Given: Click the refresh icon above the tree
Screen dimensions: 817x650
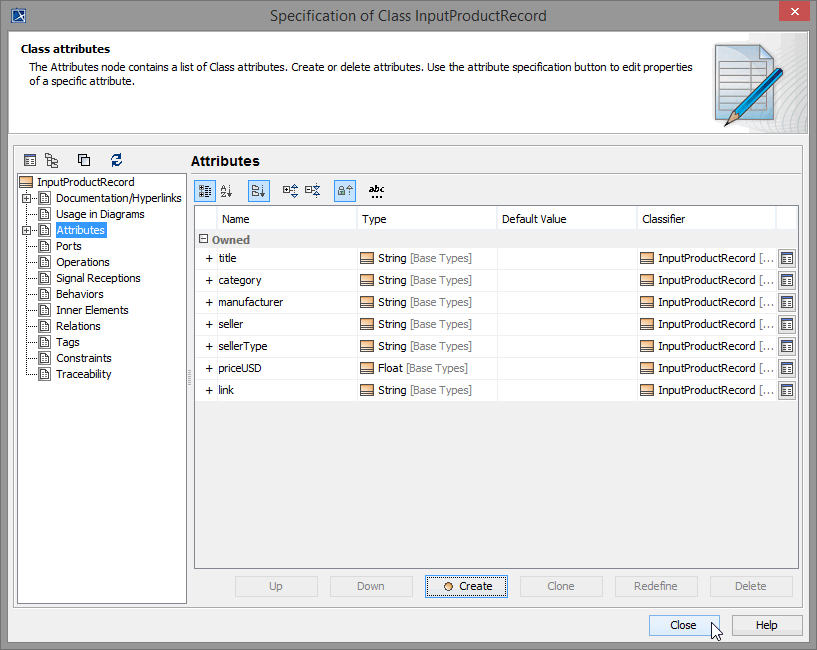Looking at the screenshot, I should click(x=117, y=160).
